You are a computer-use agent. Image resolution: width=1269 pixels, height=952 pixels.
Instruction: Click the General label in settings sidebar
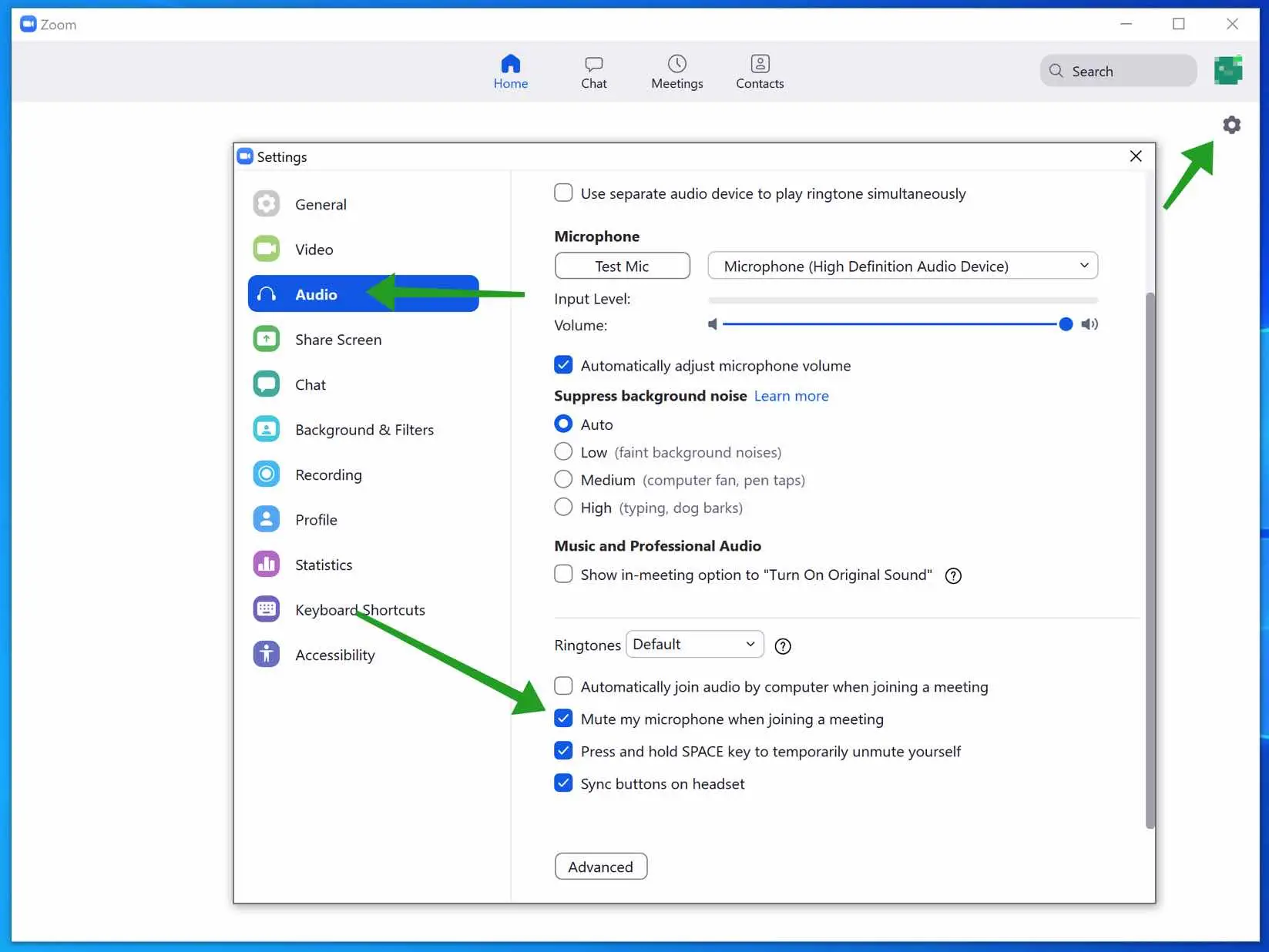321,205
